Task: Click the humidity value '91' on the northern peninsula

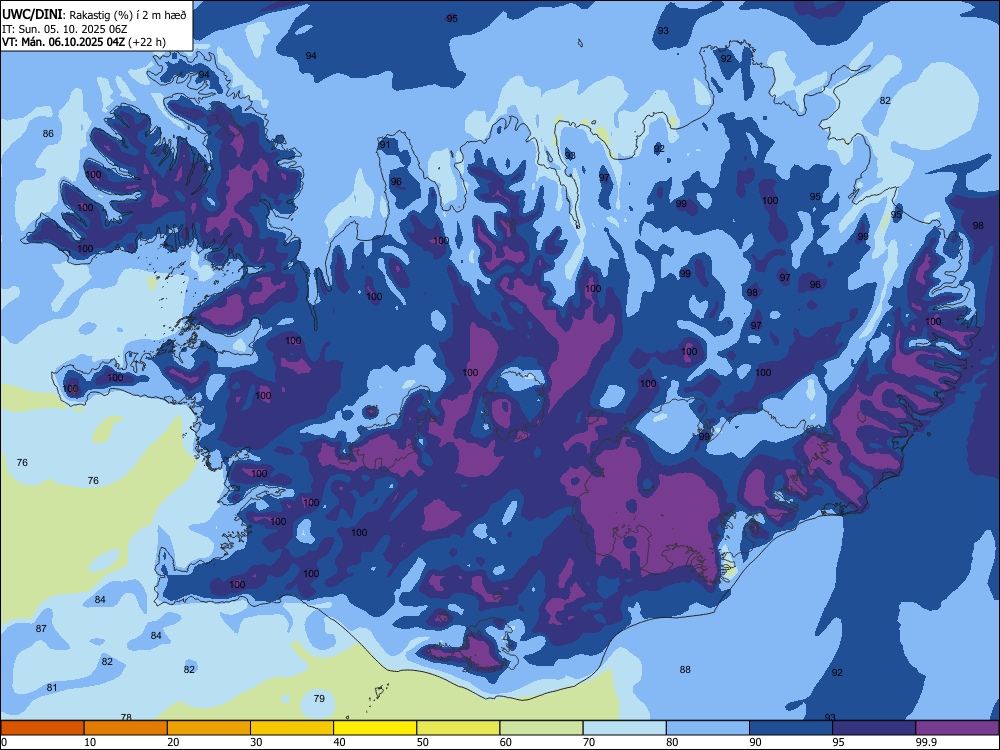Action: pyautogui.click(x=385, y=145)
